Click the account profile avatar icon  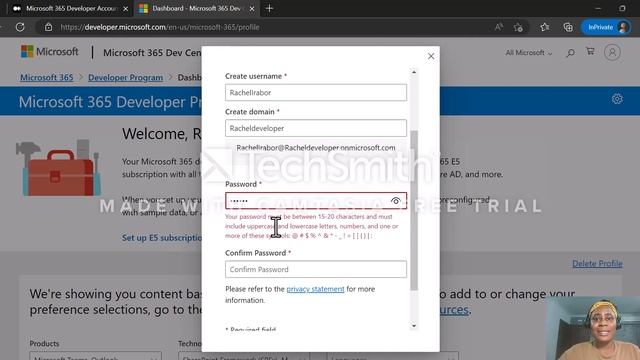coord(612,52)
